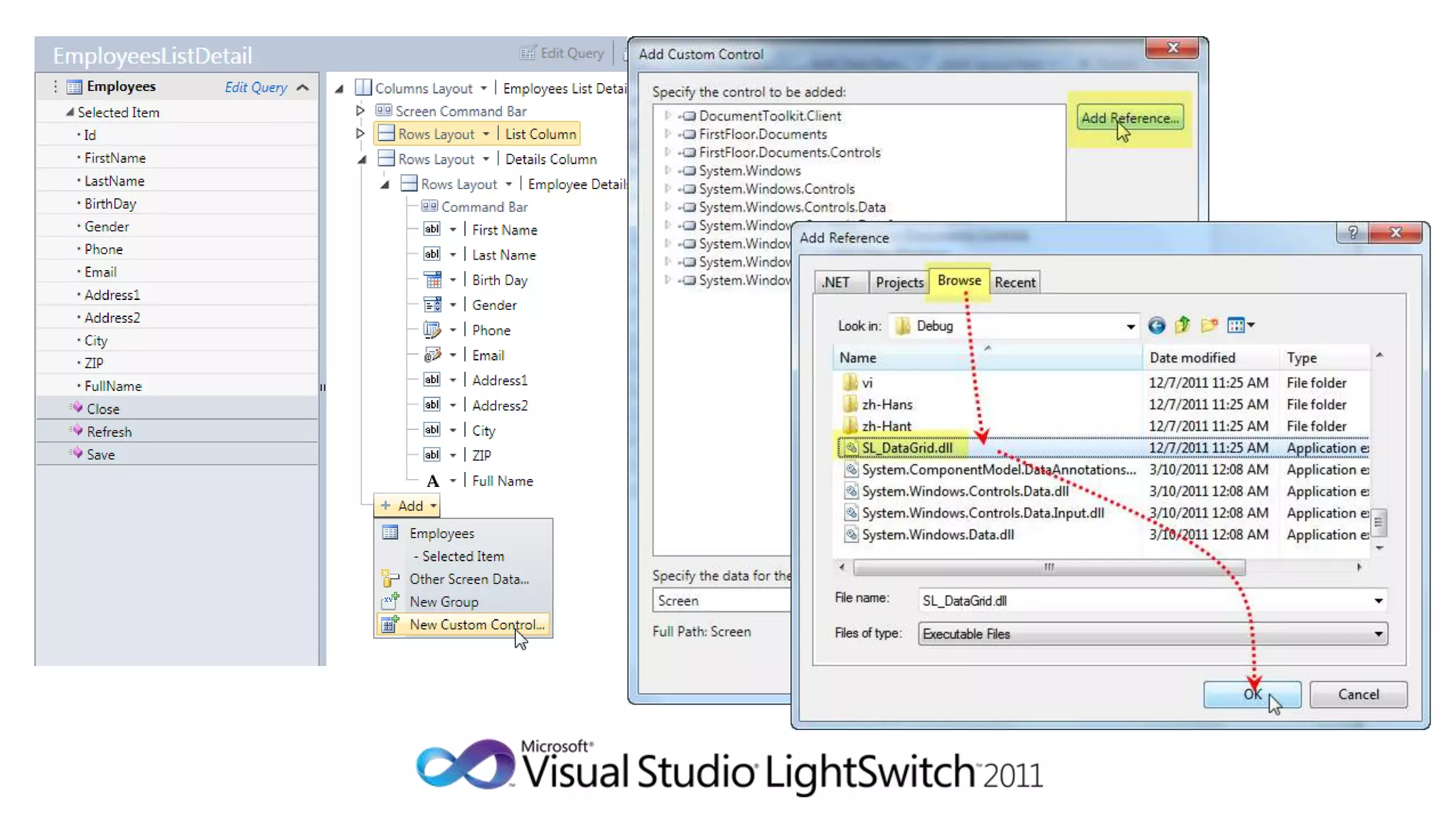Click the Birth Day date picker control icon
Viewport: 1456px width, 821px height.
coord(432,280)
